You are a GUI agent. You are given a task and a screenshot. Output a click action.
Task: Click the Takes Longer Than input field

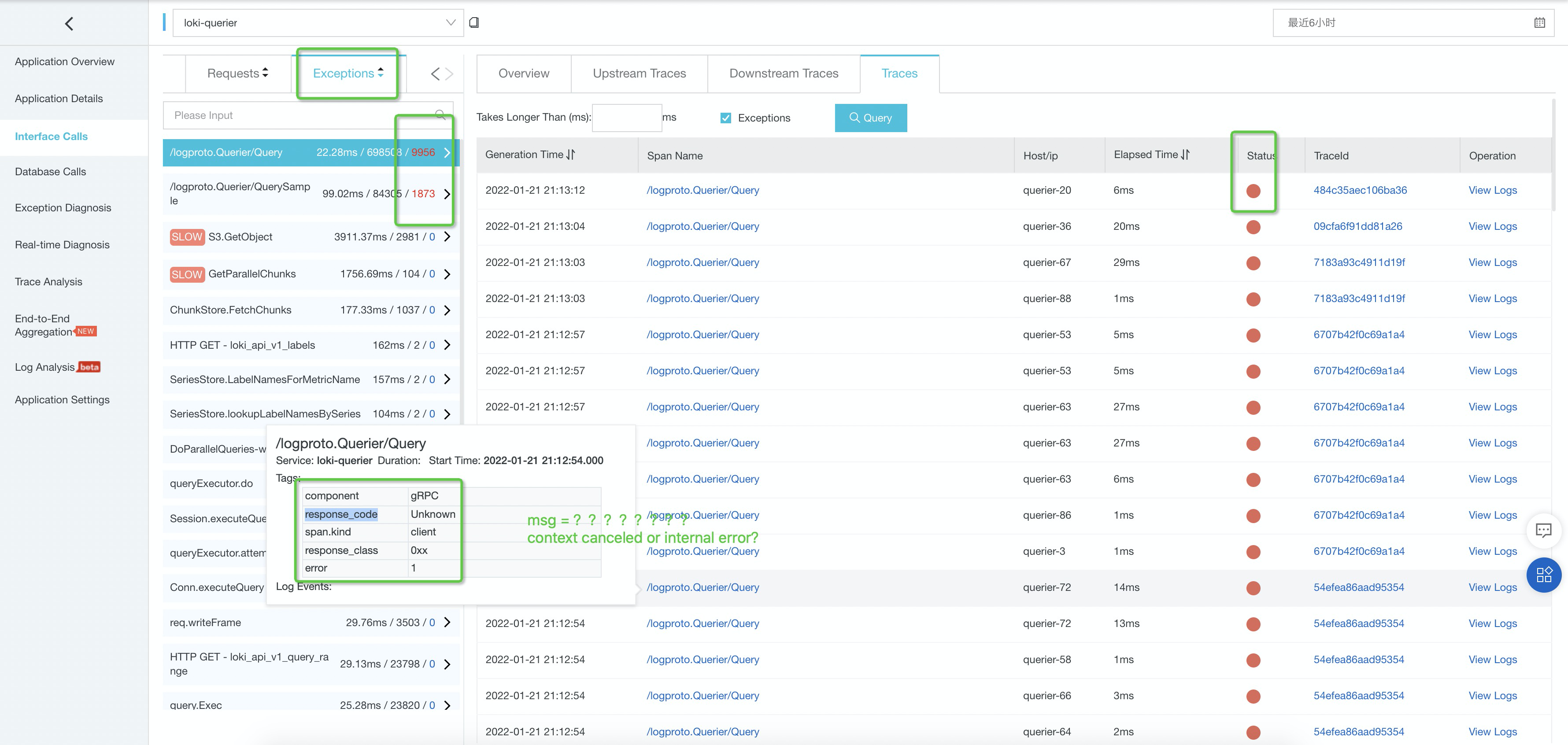(x=626, y=117)
